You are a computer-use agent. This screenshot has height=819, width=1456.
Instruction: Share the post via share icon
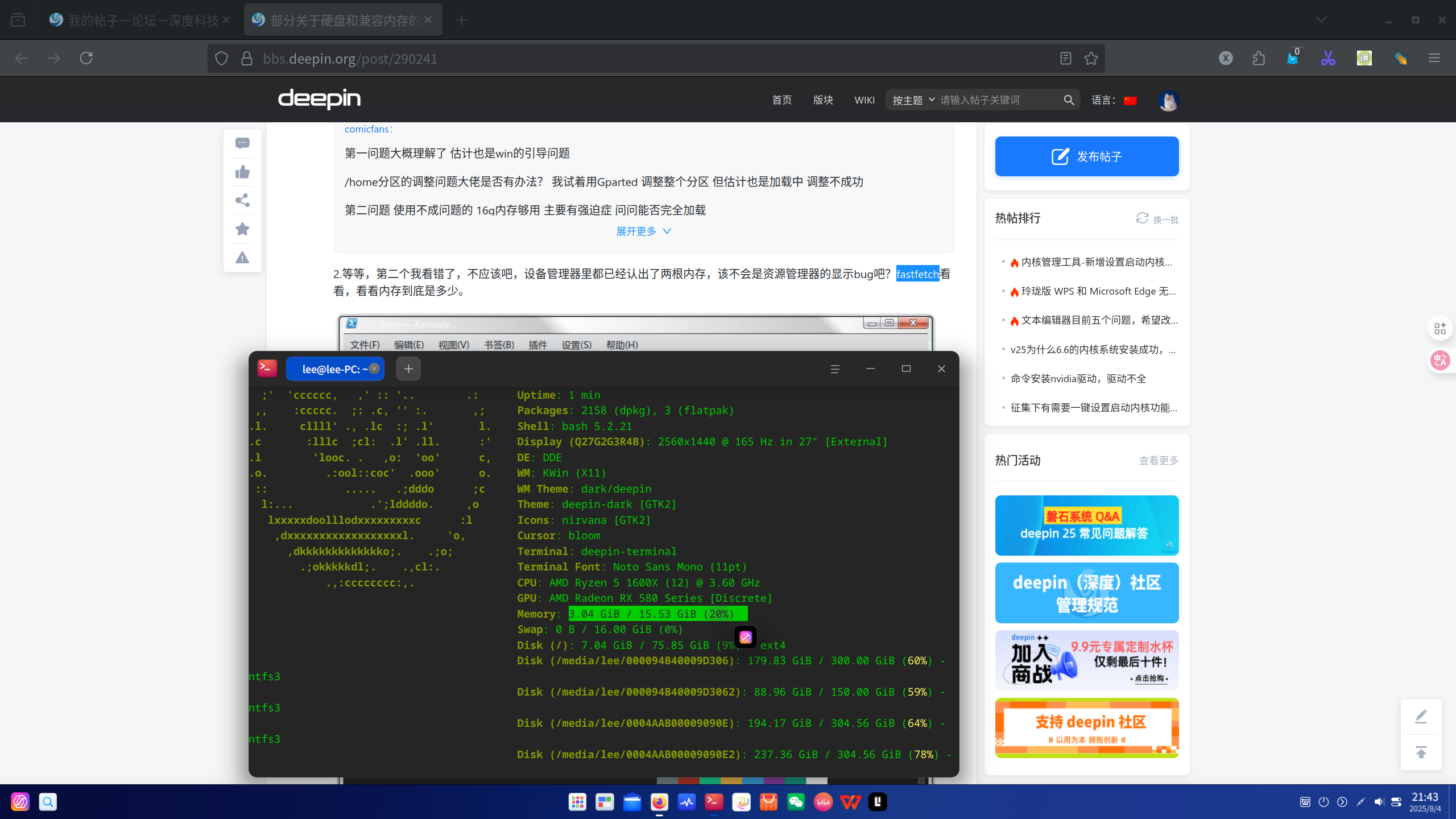point(242,200)
